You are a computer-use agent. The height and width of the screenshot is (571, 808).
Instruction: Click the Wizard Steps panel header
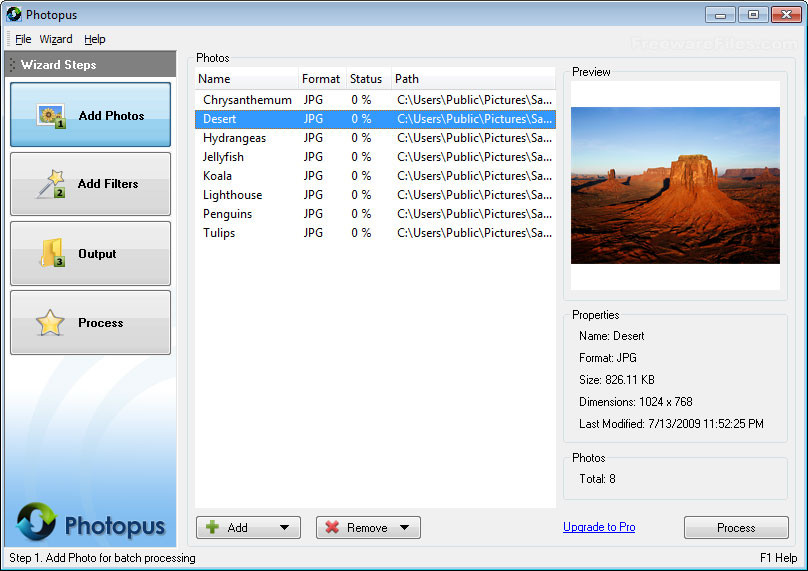91,64
